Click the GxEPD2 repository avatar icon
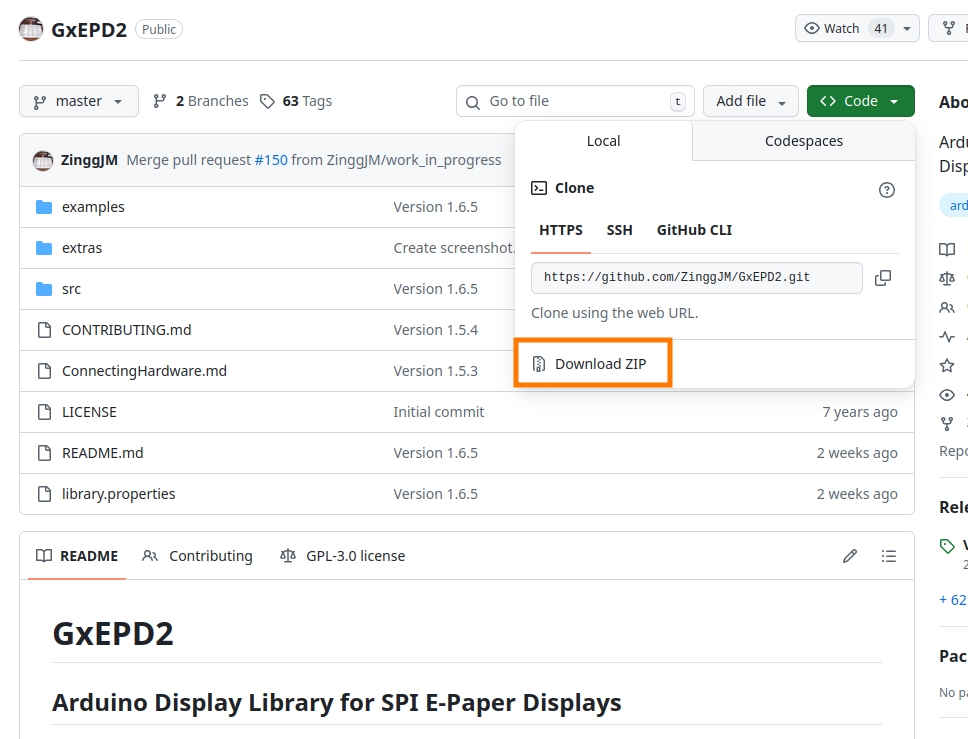Screen dimensions: 968x739 tap(31, 29)
